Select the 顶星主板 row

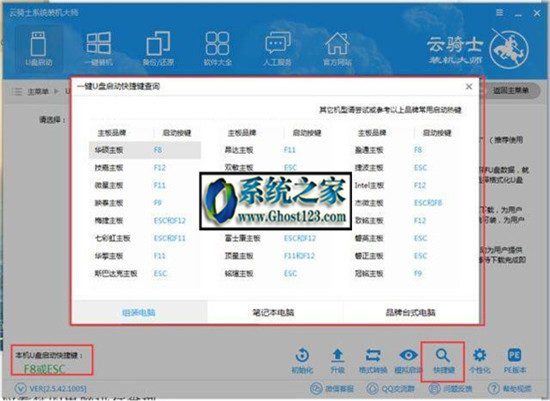pos(275,256)
